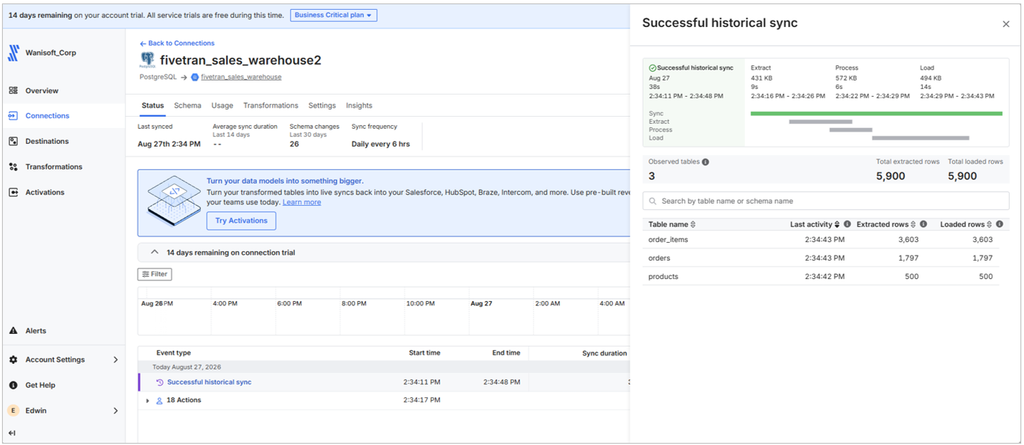Screen dimensions: 1024x445
Task: Click the Overview sidebar label
Action: tap(42, 91)
